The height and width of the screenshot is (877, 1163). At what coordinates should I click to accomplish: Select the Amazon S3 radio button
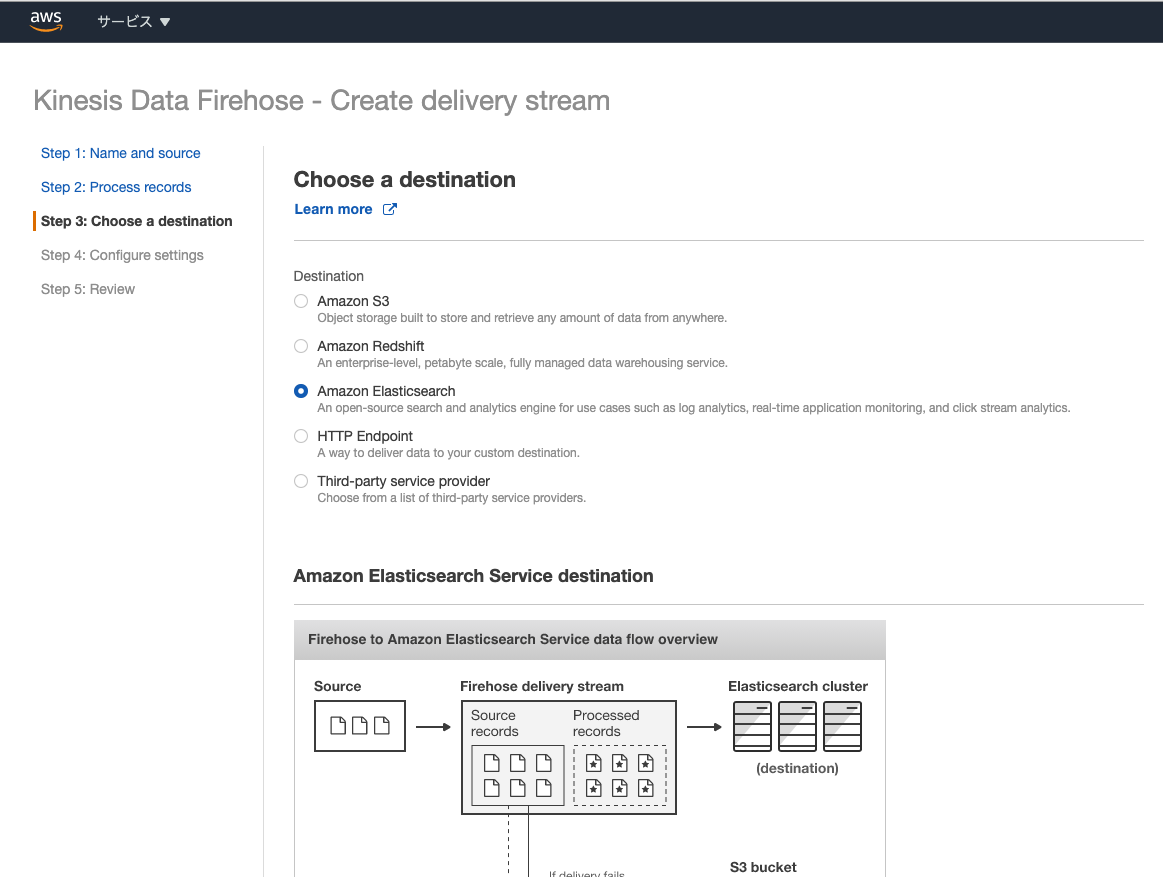point(301,301)
